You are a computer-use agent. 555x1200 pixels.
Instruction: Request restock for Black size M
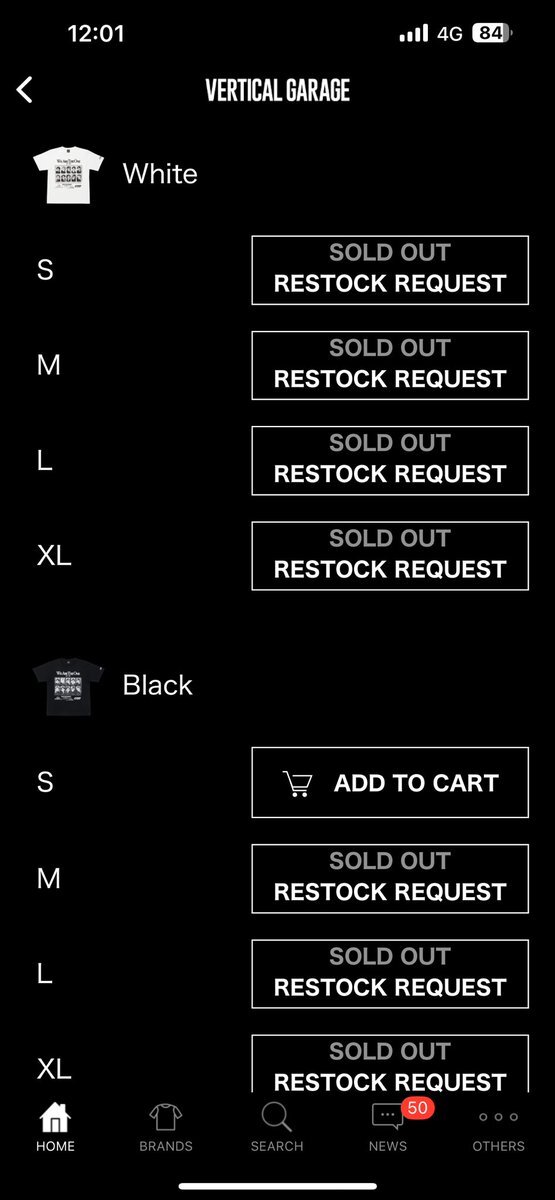tap(390, 878)
